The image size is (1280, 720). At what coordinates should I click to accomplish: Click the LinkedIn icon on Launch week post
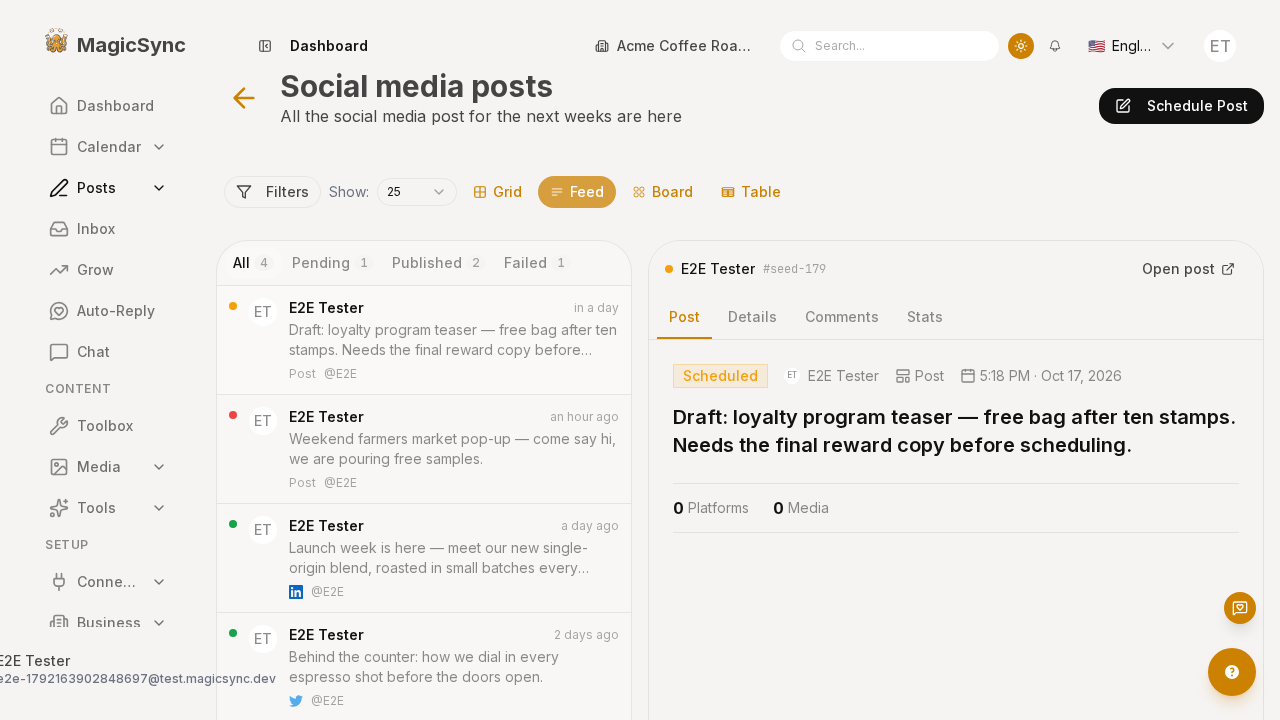click(296, 592)
